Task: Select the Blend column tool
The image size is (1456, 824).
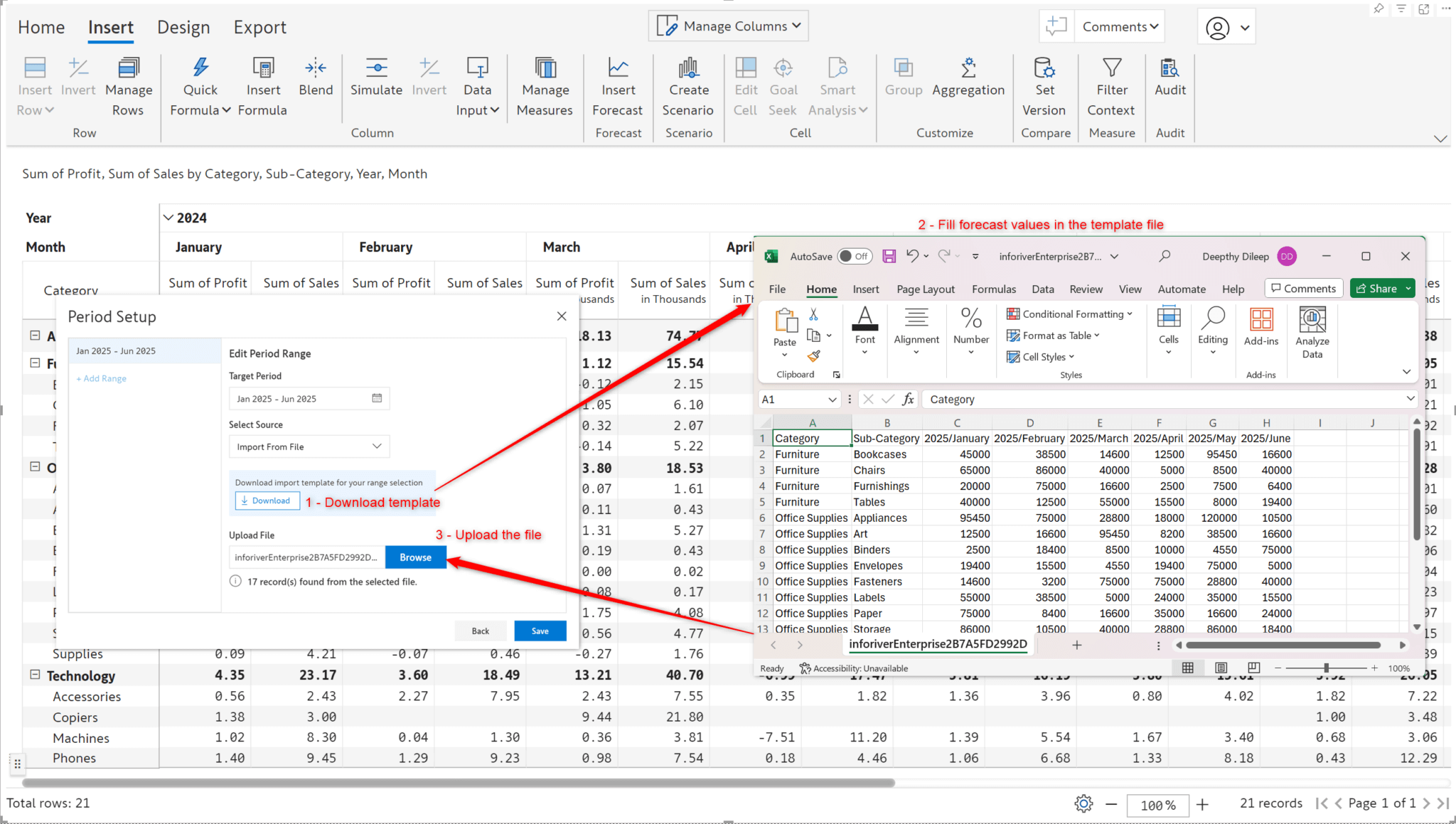Action: [316, 77]
